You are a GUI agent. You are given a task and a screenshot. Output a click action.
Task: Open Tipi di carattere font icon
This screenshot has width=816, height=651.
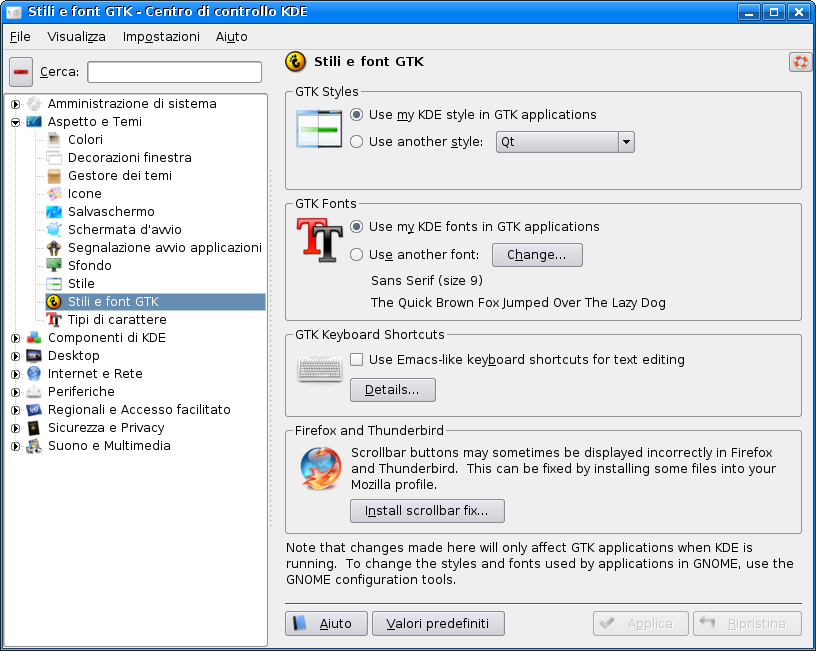(54, 319)
